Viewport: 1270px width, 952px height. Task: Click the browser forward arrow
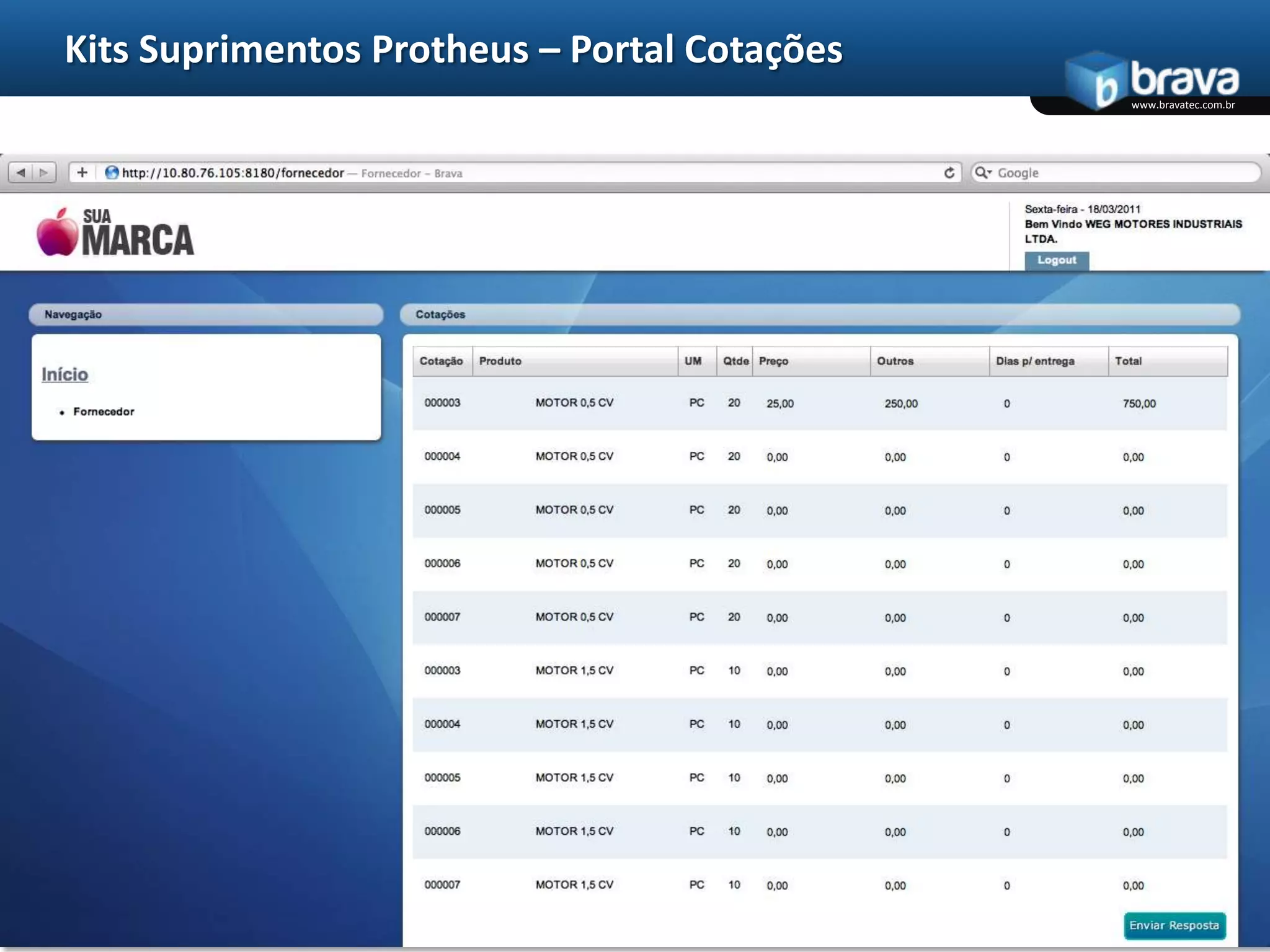pos(44,172)
